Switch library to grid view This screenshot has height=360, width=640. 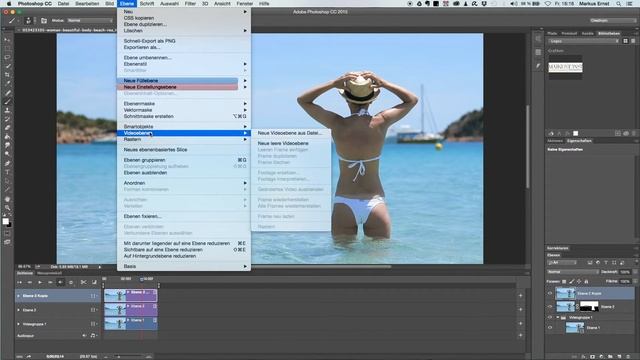[x=625, y=41]
